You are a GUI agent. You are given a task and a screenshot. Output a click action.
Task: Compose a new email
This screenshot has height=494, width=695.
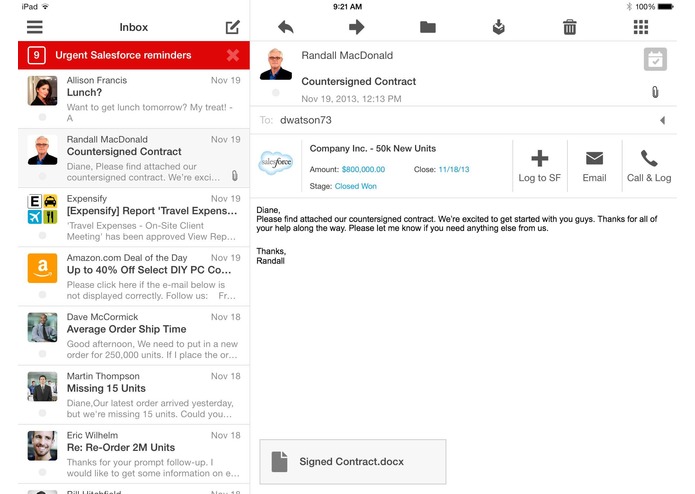pos(233,27)
